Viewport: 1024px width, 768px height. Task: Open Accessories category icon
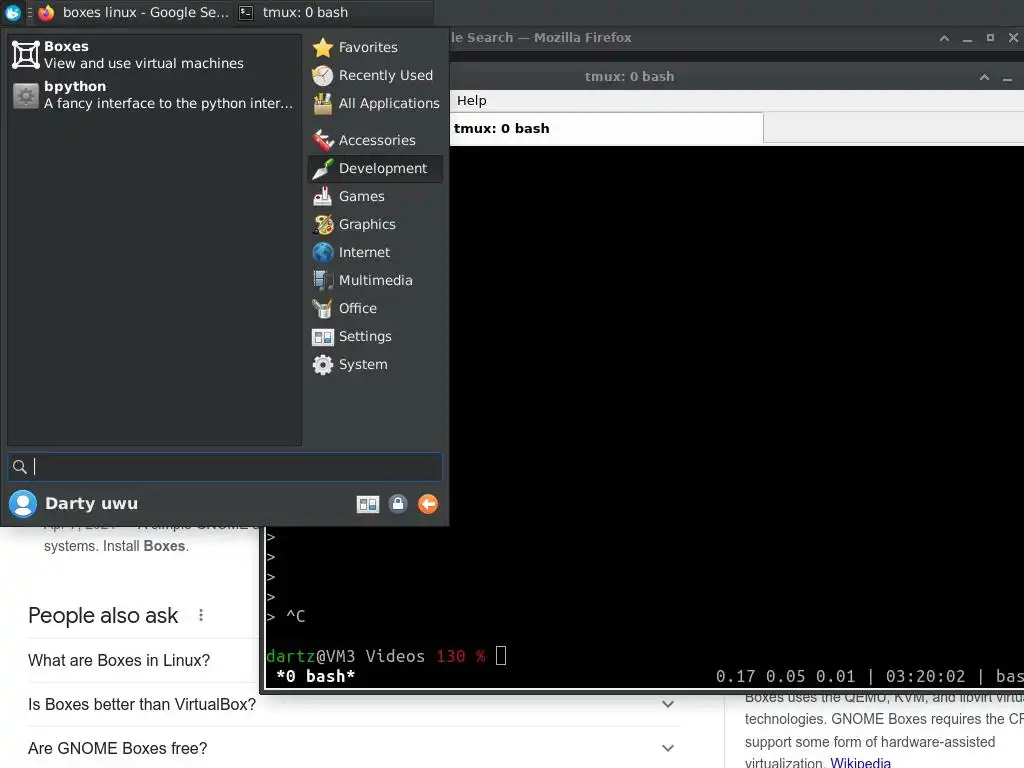323,140
